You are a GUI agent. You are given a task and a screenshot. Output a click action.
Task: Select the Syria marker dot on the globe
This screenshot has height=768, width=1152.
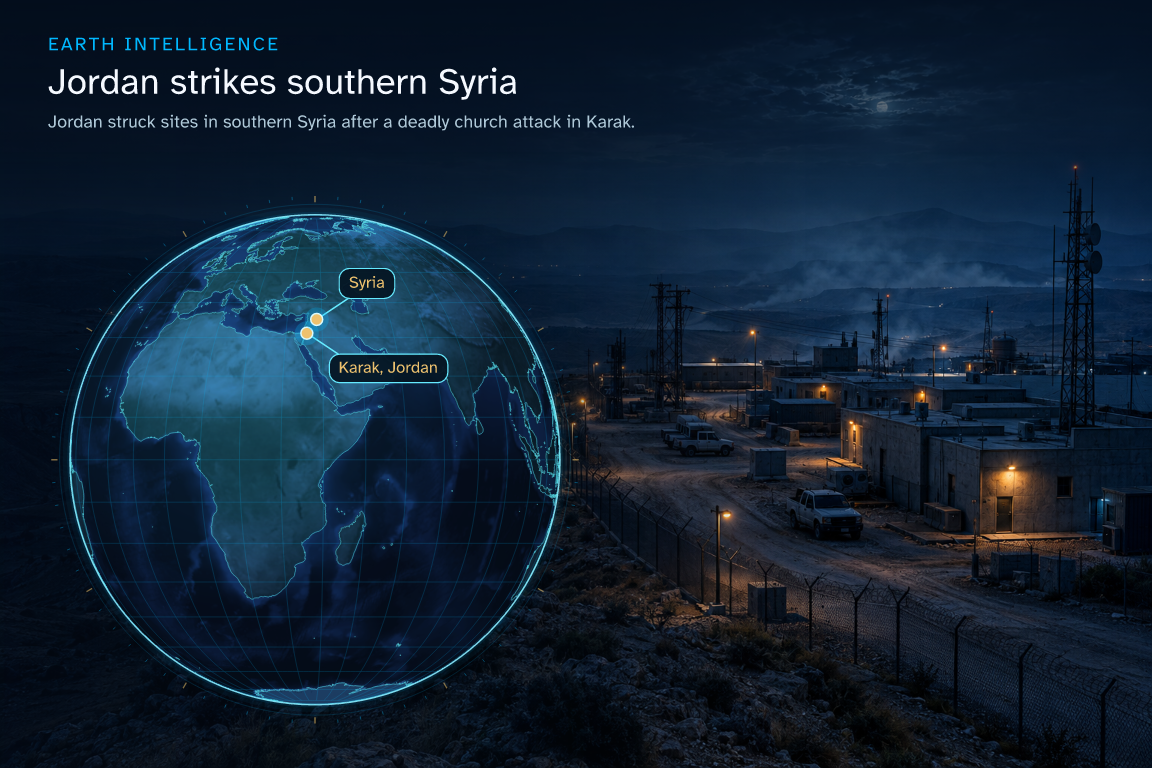click(317, 319)
